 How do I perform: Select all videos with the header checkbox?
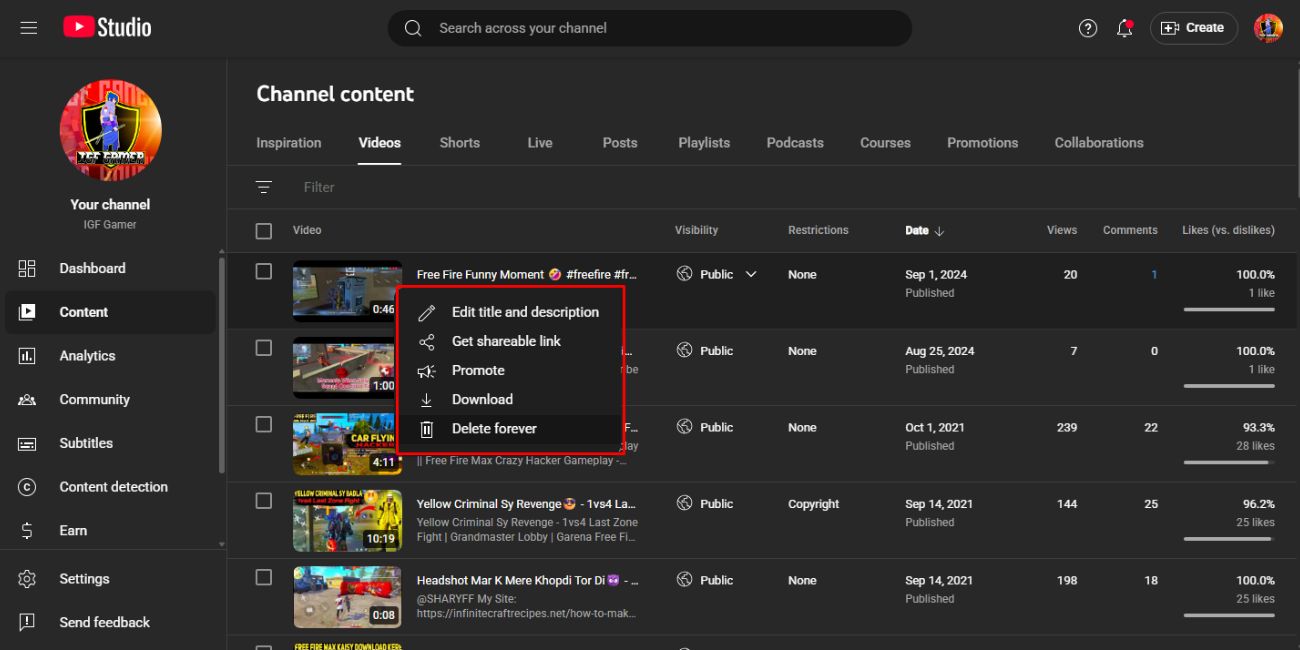[x=263, y=230]
